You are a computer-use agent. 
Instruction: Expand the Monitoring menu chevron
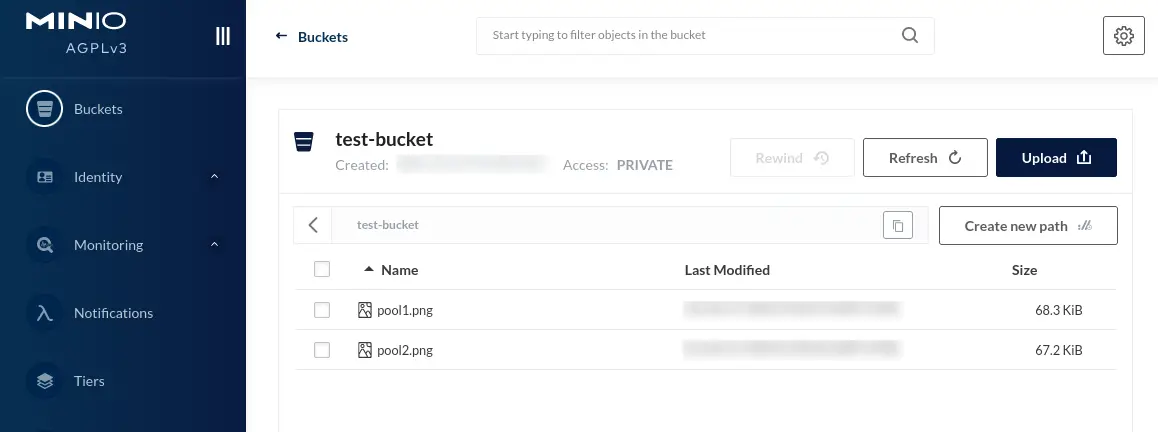click(x=214, y=244)
